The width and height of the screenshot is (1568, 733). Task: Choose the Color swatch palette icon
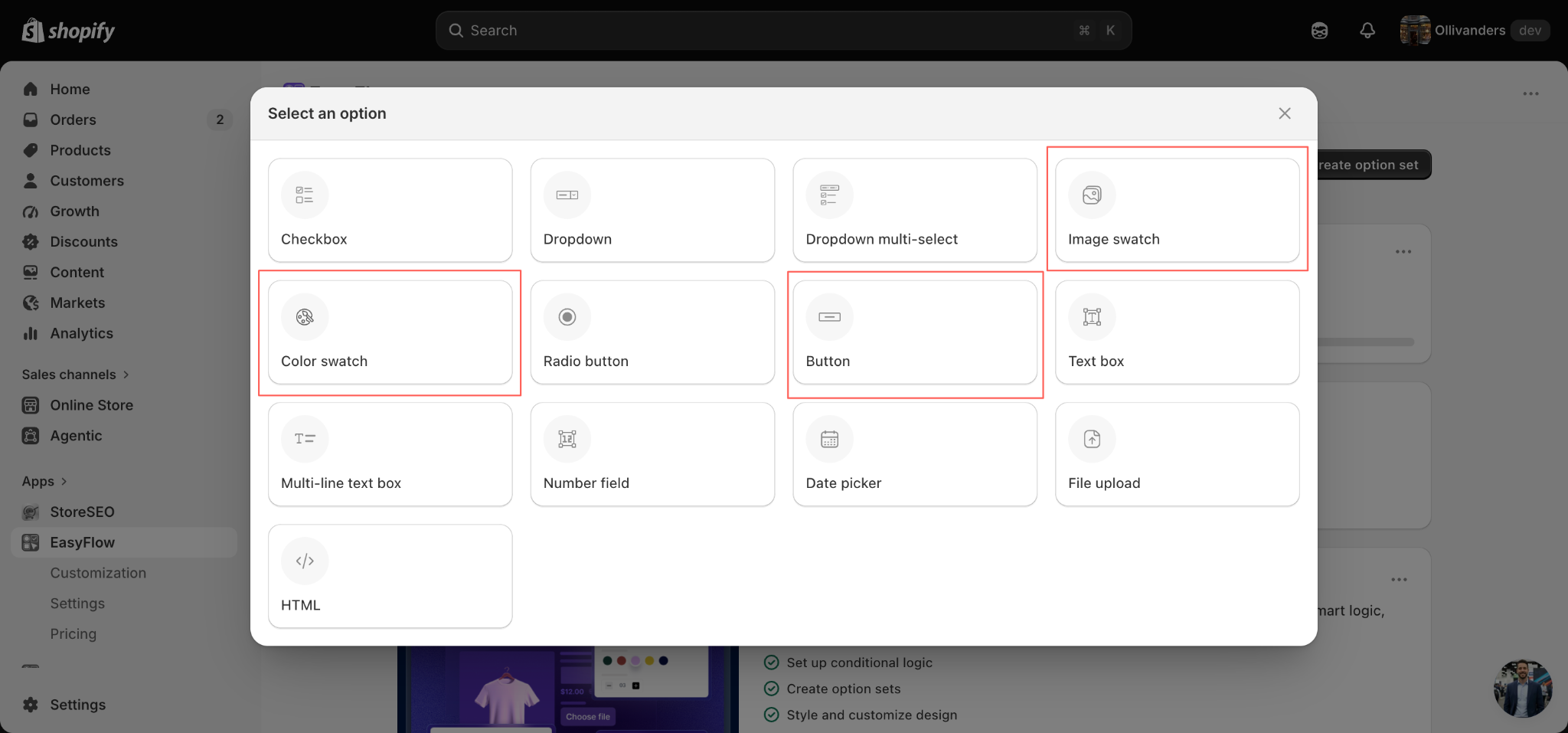point(305,316)
